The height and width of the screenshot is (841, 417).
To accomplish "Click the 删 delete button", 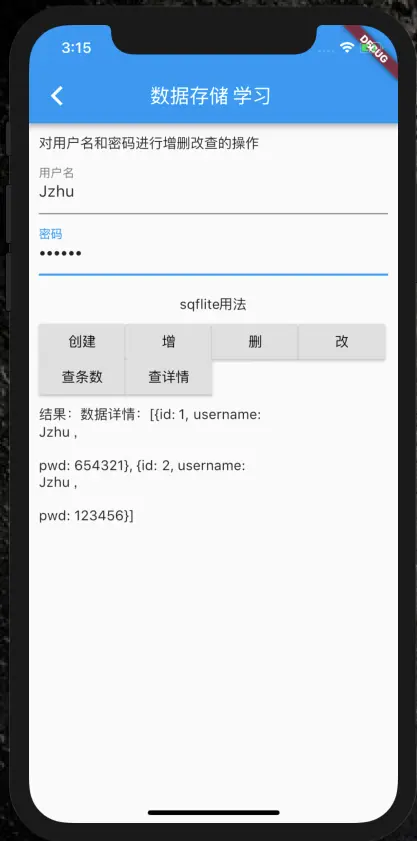I will (x=255, y=342).
